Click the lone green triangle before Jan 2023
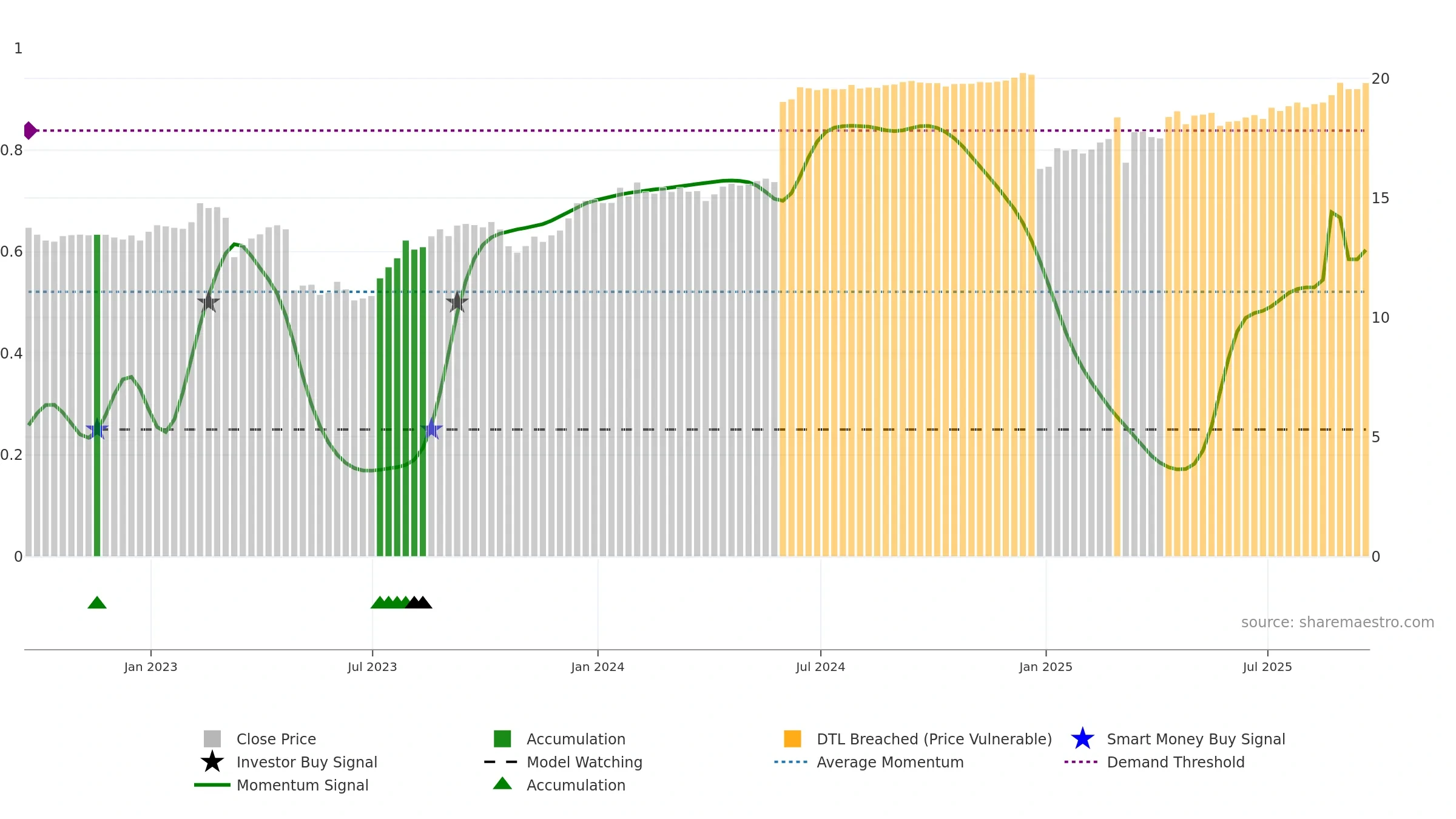The image size is (1456, 819). pyautogui.click(x=97, y=602)
